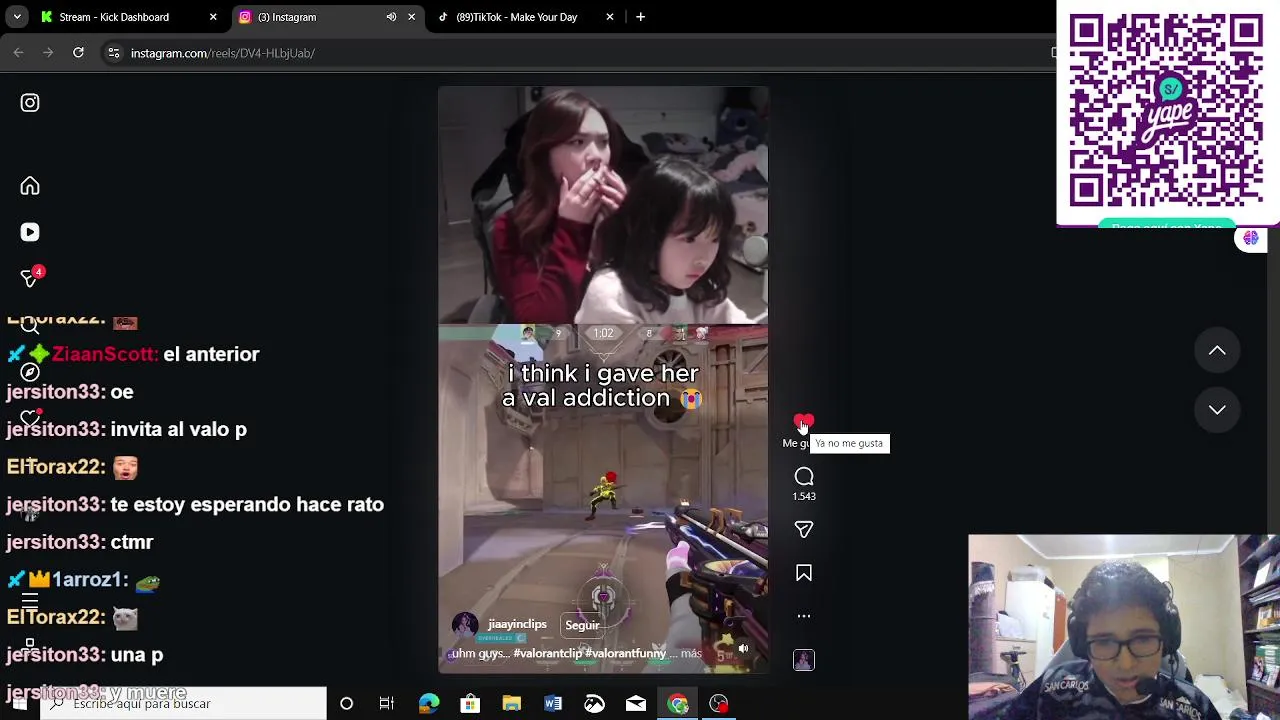Follow jiaayinclips with Seguir button
Image resolution: width=1280 pixels, height=720 pixels.
click(x=582, y=625)
